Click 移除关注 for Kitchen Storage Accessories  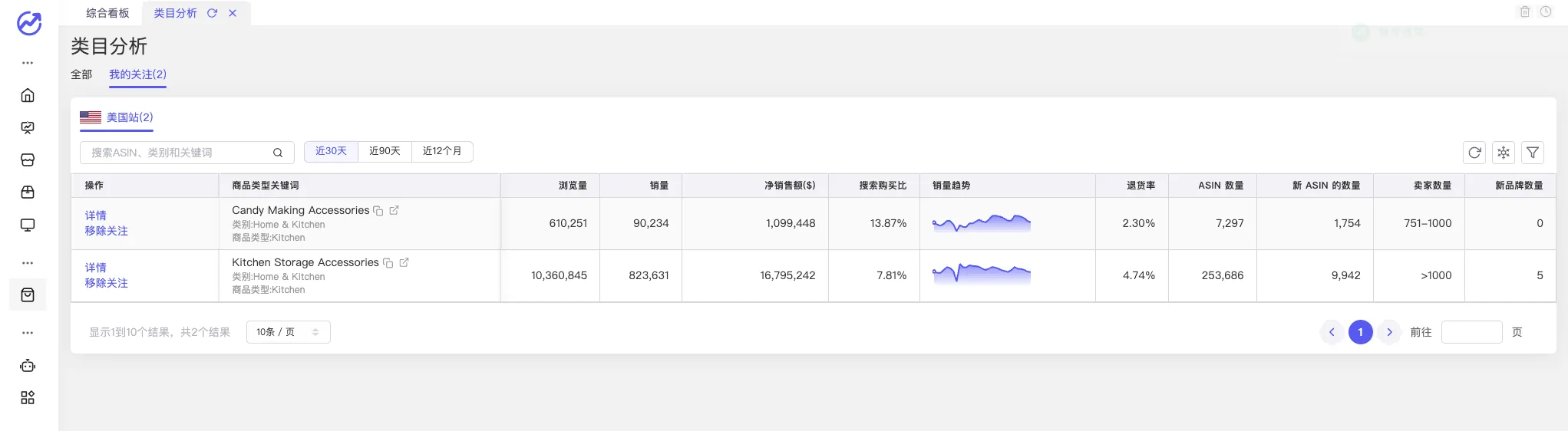pyautogui.click(x=107, y=283)
